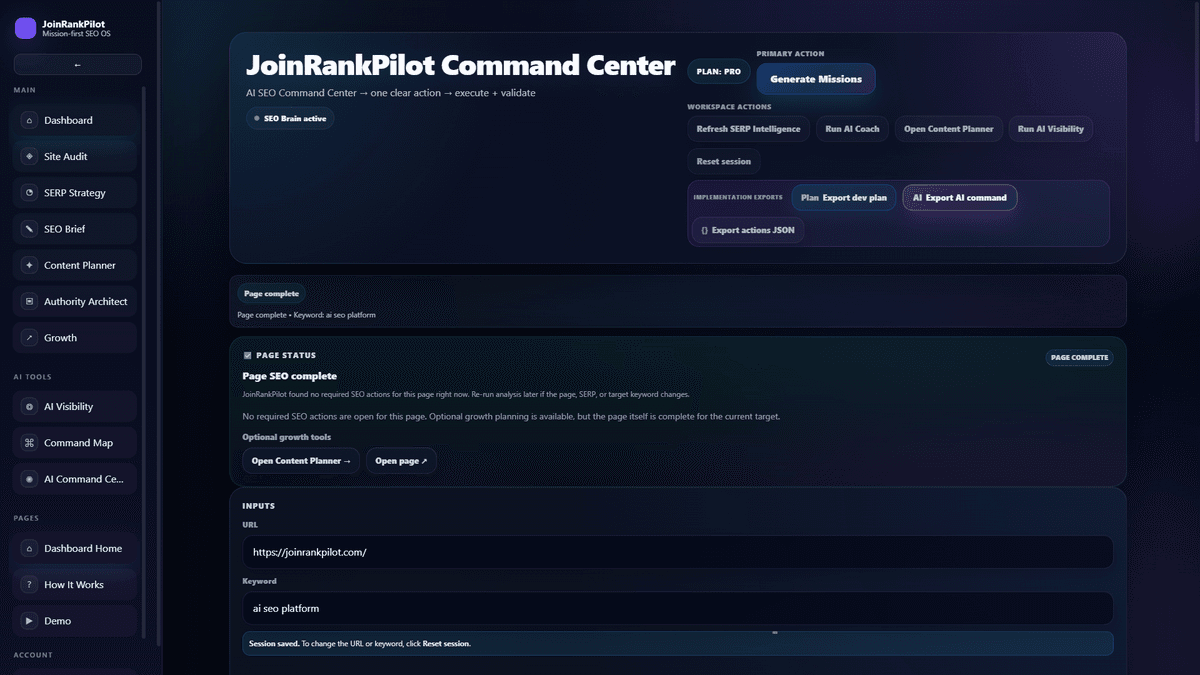The height and width of the screenshot is (675, 1200).
Task: Click the Authority Architect sidebar icon
Action: (29, 302)
